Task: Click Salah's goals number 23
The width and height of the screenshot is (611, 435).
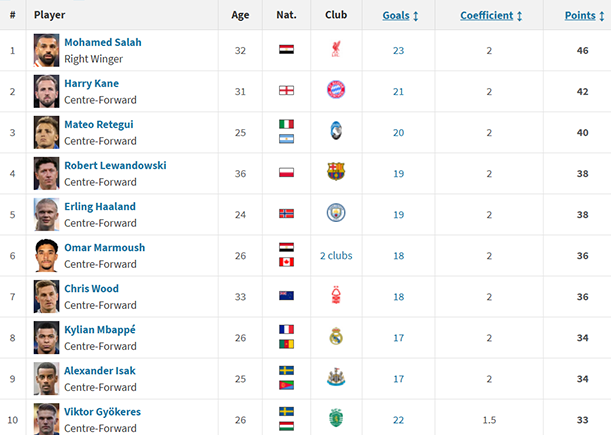Action: (x=398, y=50)
